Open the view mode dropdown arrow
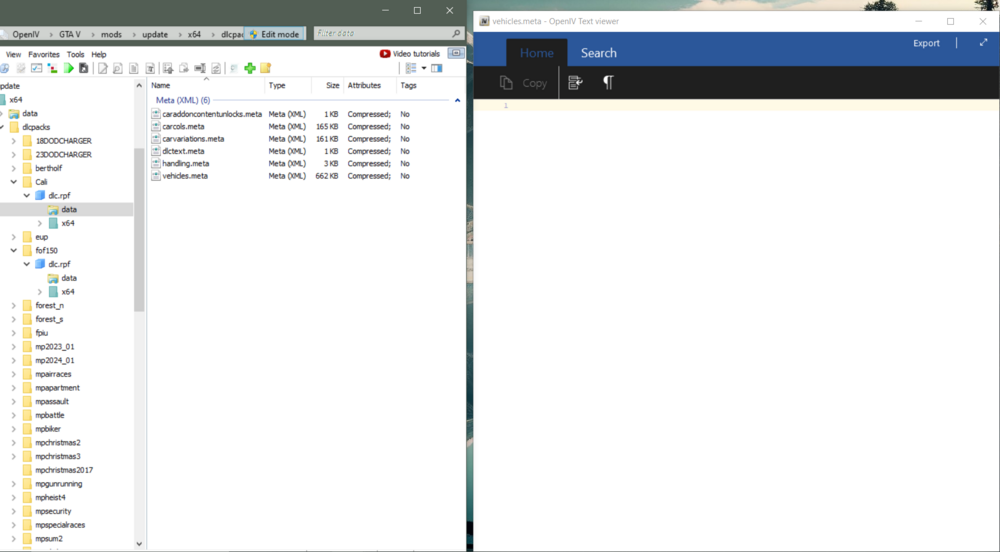The image size is (1000, 552). click(424, 68)
